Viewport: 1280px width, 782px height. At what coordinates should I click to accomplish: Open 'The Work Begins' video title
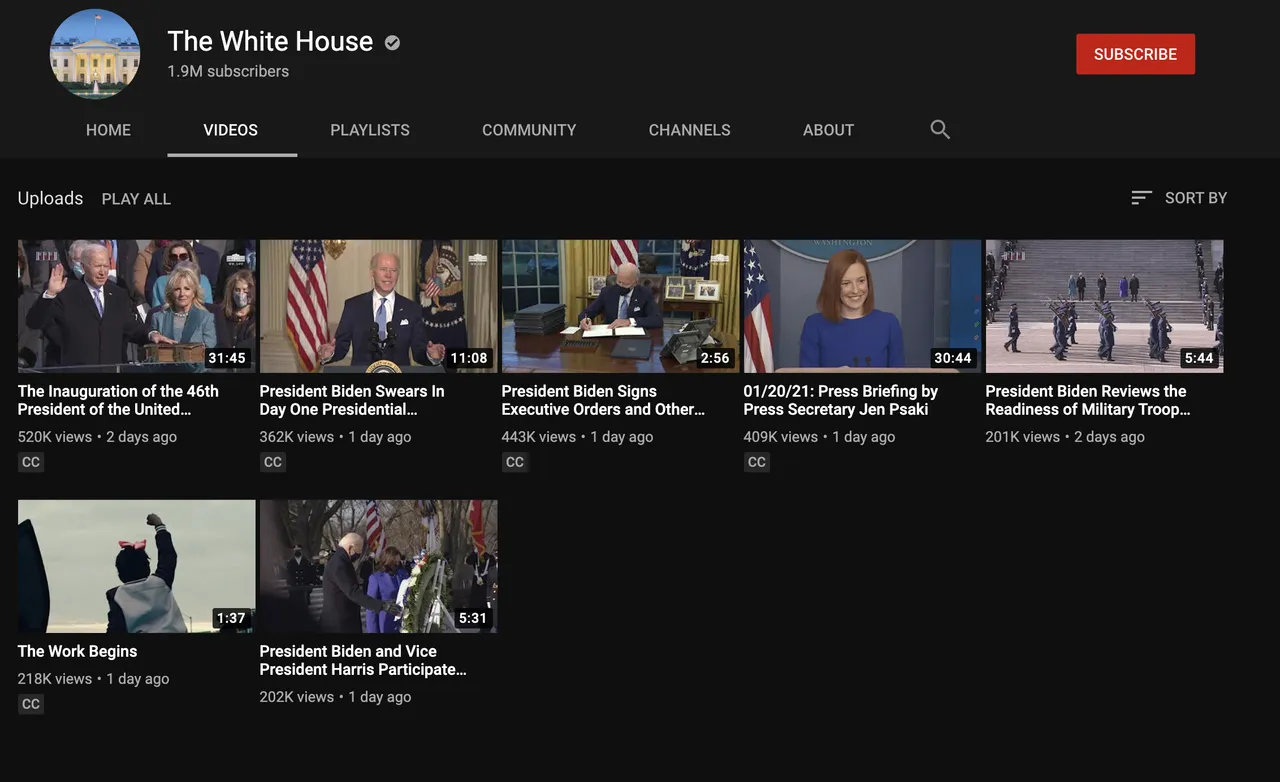(x=77, y=651)
